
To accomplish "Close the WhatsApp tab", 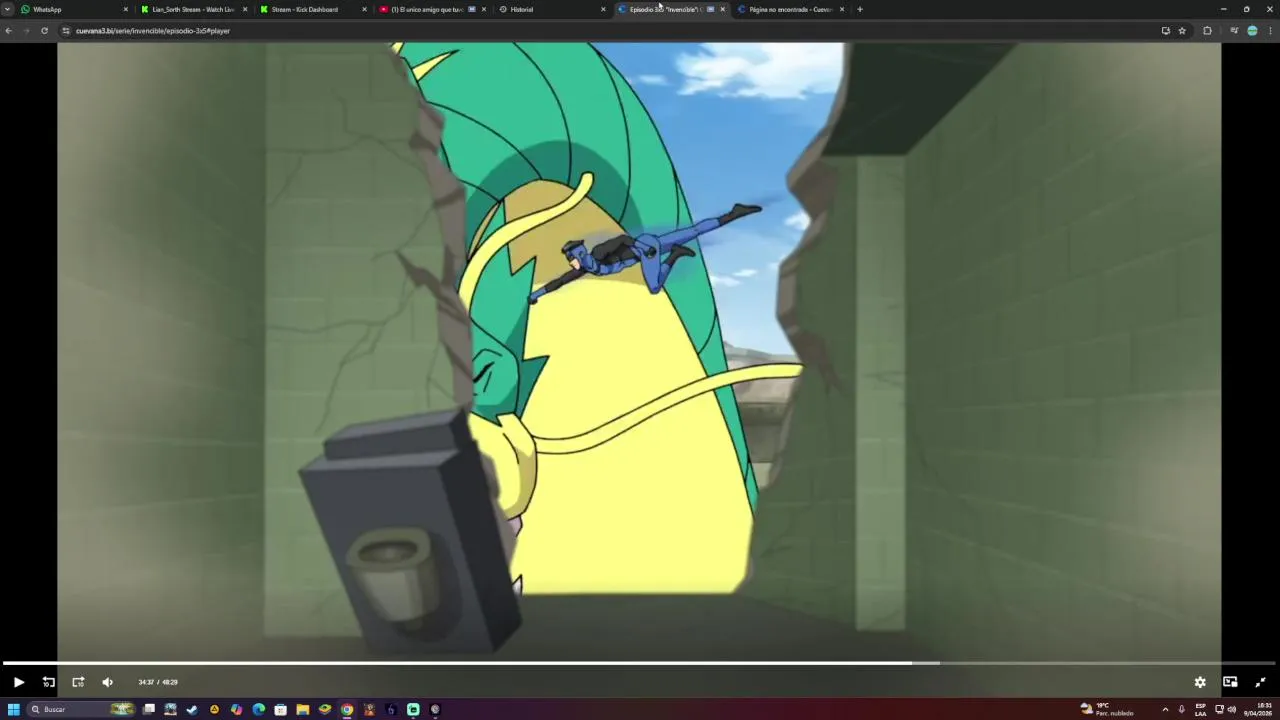I will (x=126, y=9).
